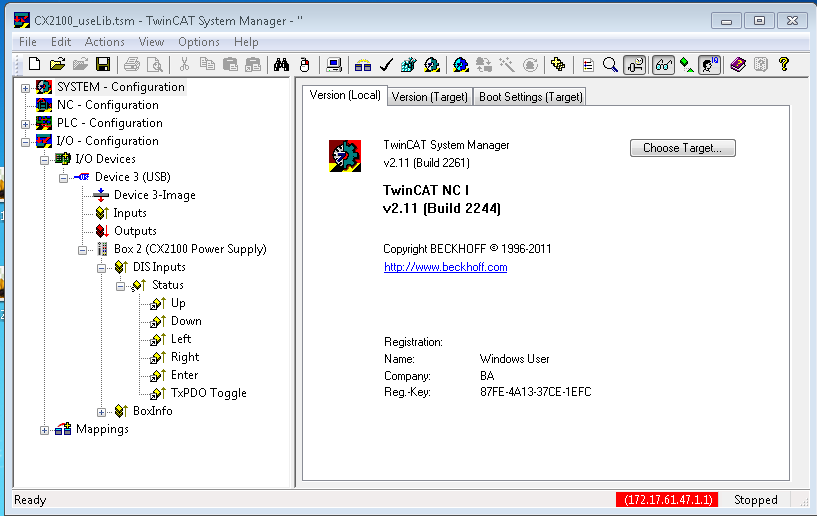Click the binoculars Find icon
Image resolution: width=817 pixels, height=516 pixels.
pyautogui.click(x=281, y=65)
